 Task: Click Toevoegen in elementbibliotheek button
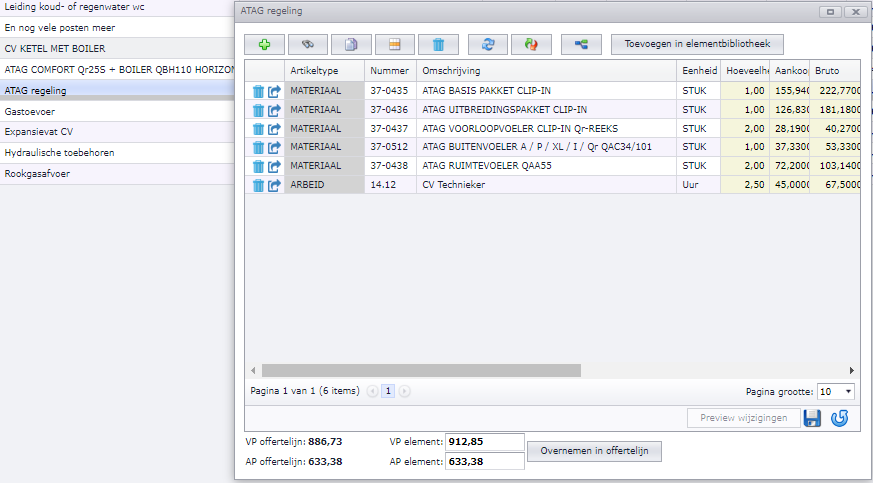point(698,44)
